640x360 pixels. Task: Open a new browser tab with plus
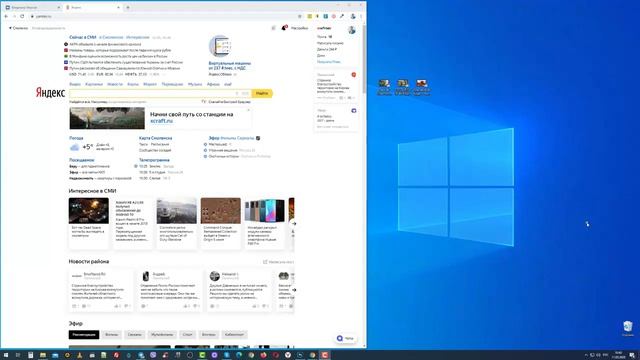pyautogui.click(x=128, y=7)
